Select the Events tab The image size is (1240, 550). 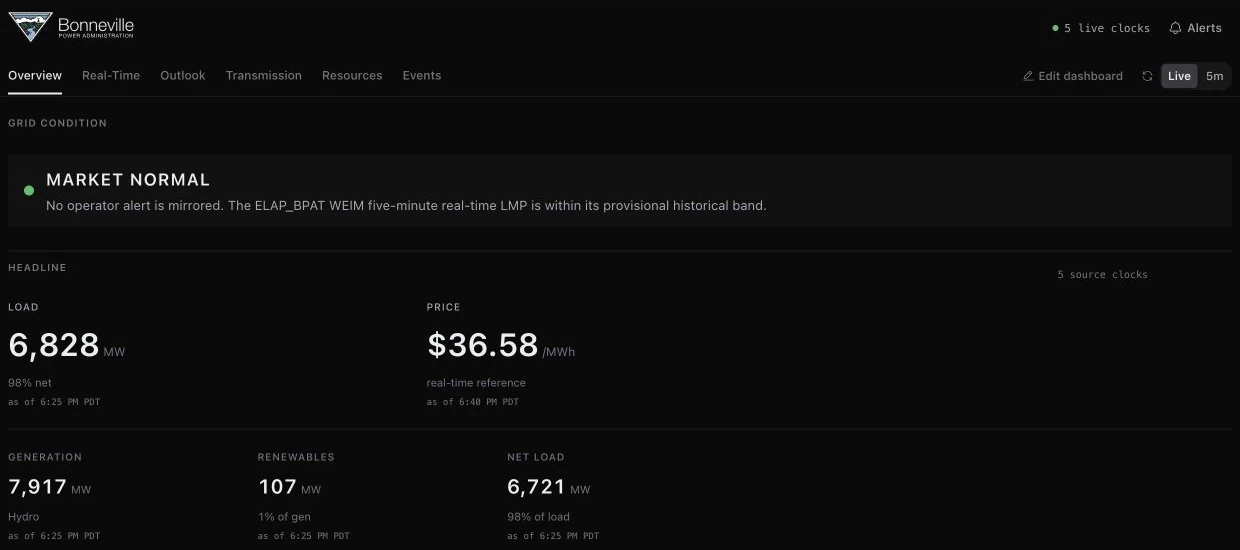pyautogui.click(x=422, y=76)
